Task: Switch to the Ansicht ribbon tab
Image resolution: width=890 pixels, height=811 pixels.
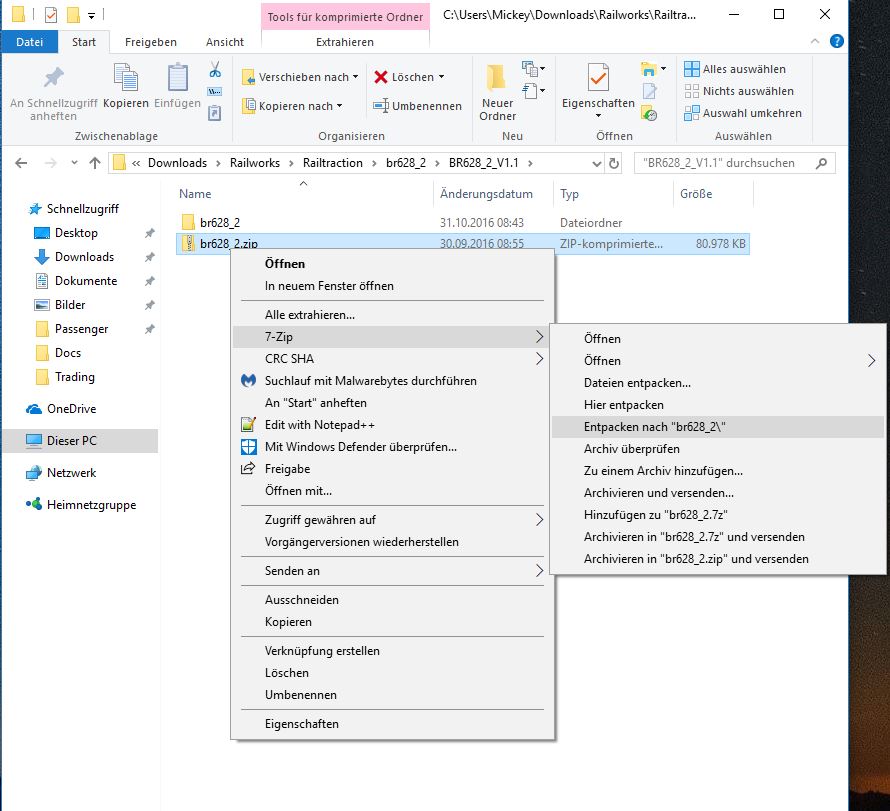Action: pyautogui.click(x=224, y=42)
